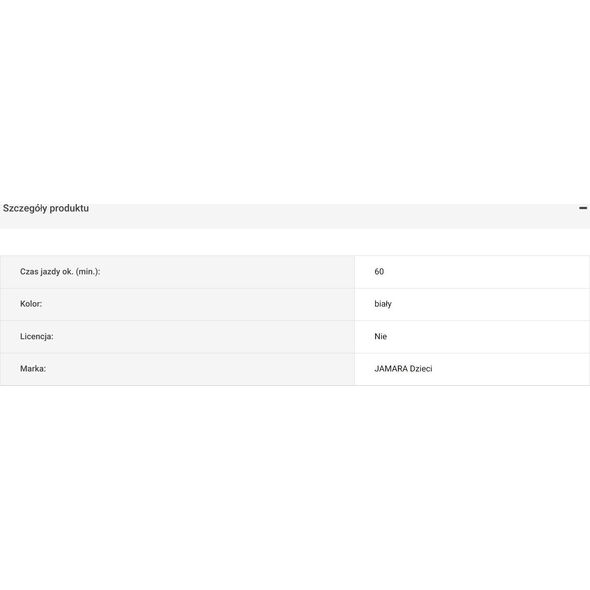Select the ride time value 60
Image resolution: width=590 pixels, height=590 pixels.
point(379,272)
